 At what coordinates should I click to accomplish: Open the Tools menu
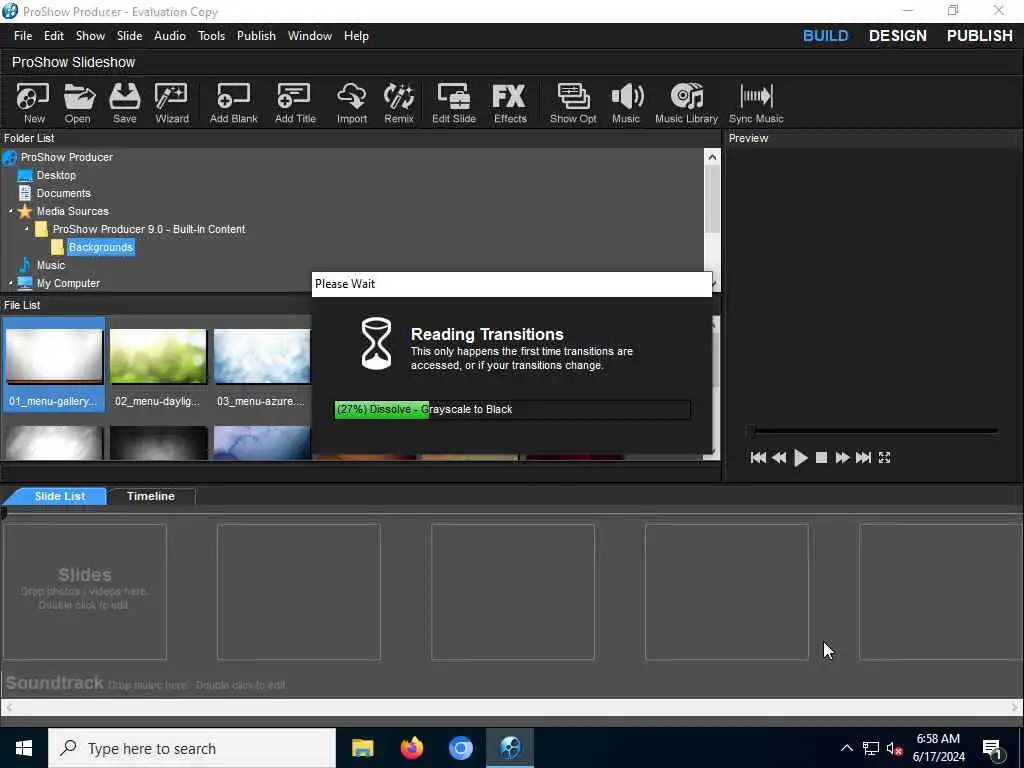212,36
